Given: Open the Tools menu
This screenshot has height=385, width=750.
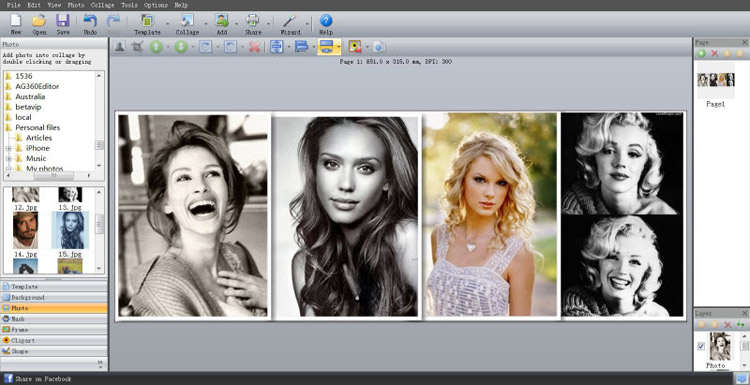Looking at the screenshot, I should point(129,5).
